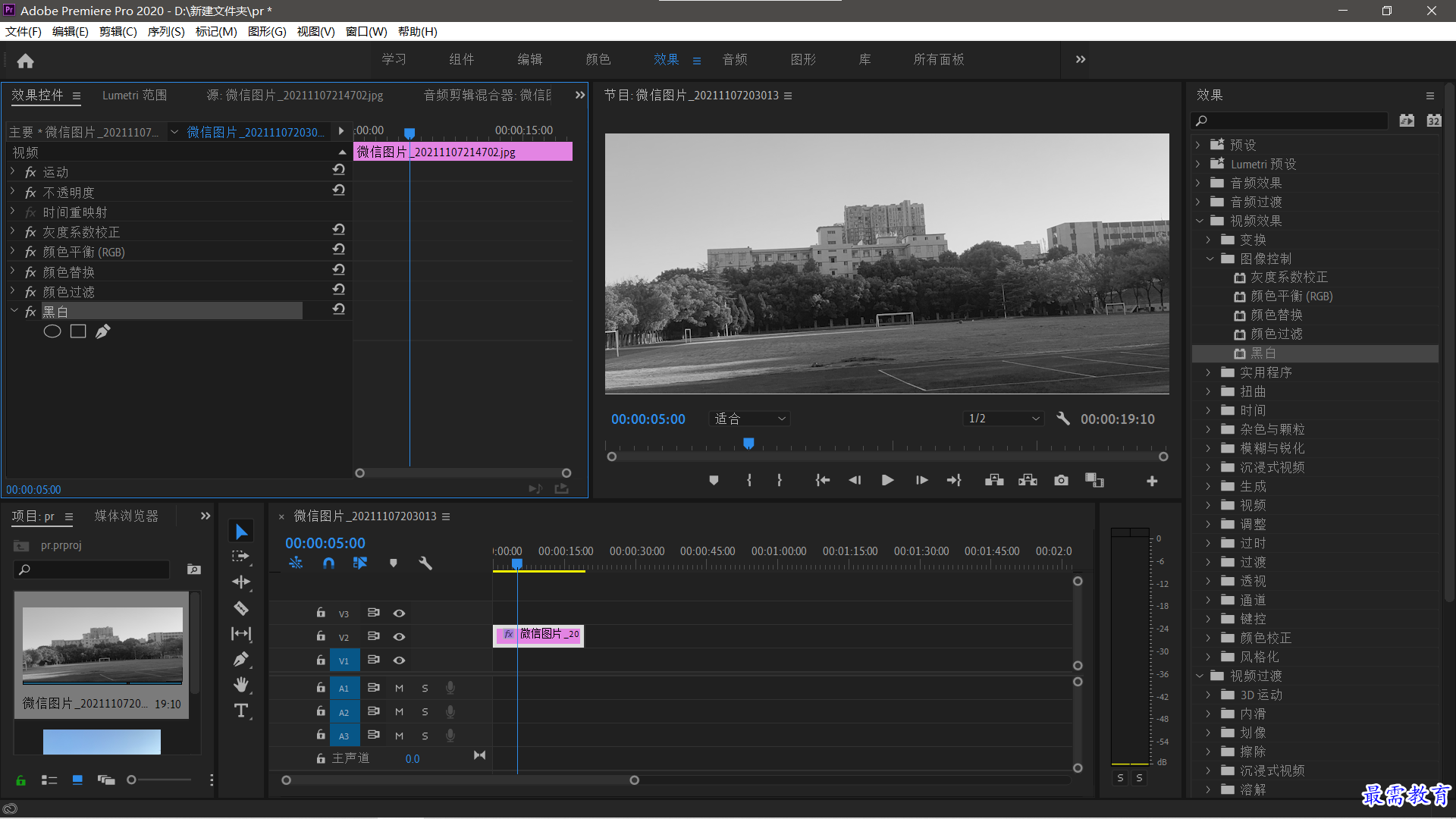The width and height of the screenshot is (1456, 819).
Task: Mute audio track A1
Action: click(400, 689)
